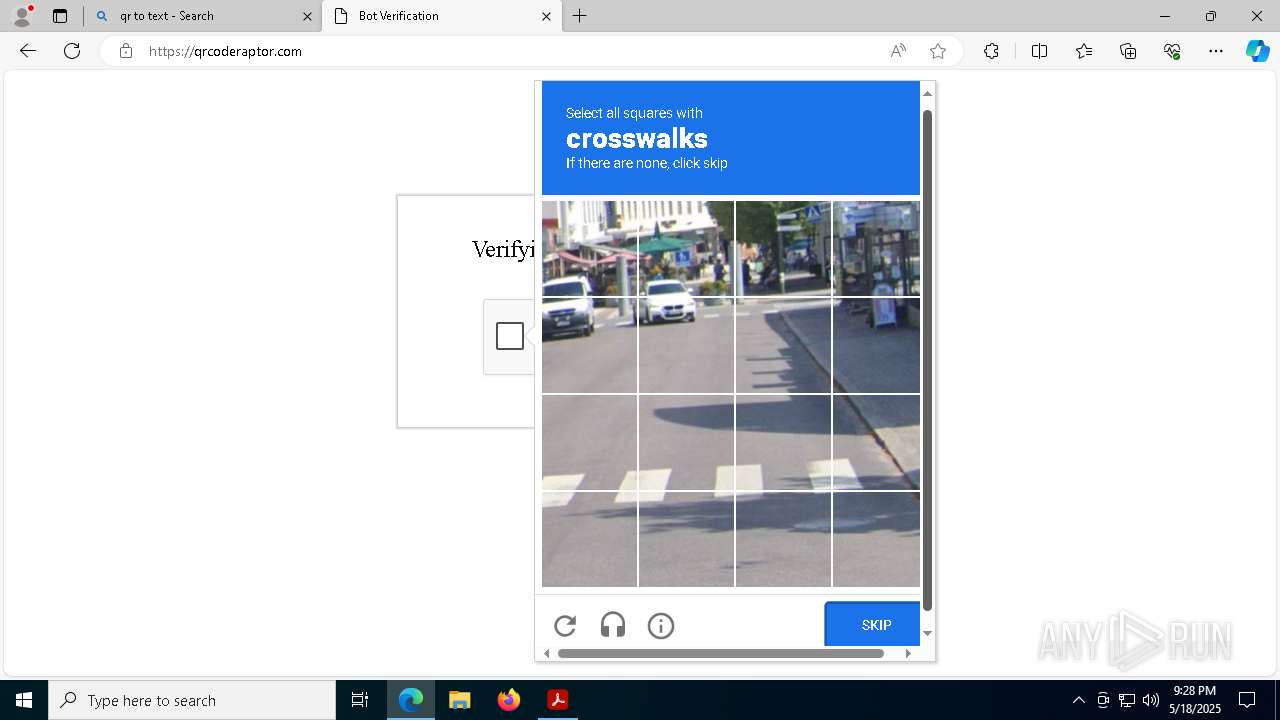The width and height of the screenshot is (1280, 720).
Task: Open Adobe Acrobat from taskbar
Action: point(558,700)
